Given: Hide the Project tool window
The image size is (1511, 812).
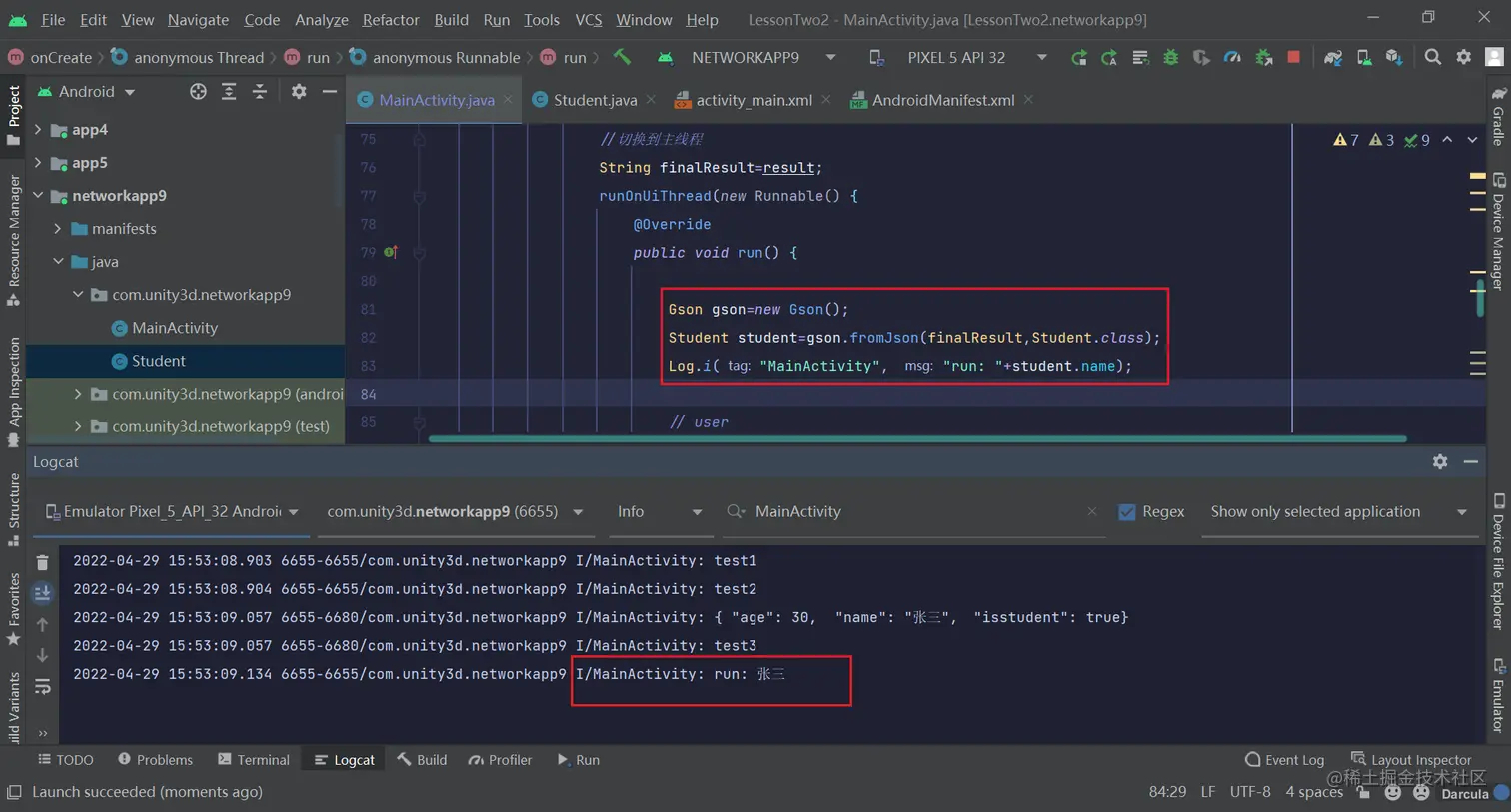Looking at the screenshot, I should [x=329, y=92].
